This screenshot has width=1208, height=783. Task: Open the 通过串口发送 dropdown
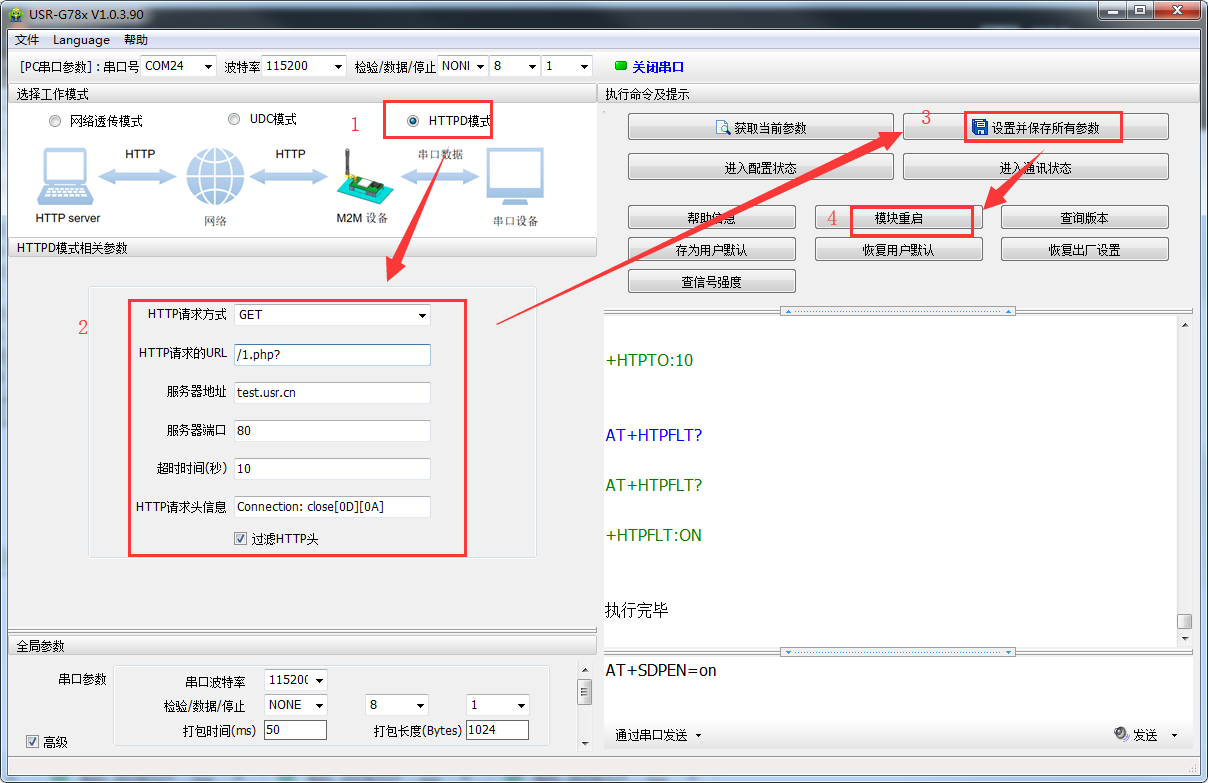coord(658,735)
